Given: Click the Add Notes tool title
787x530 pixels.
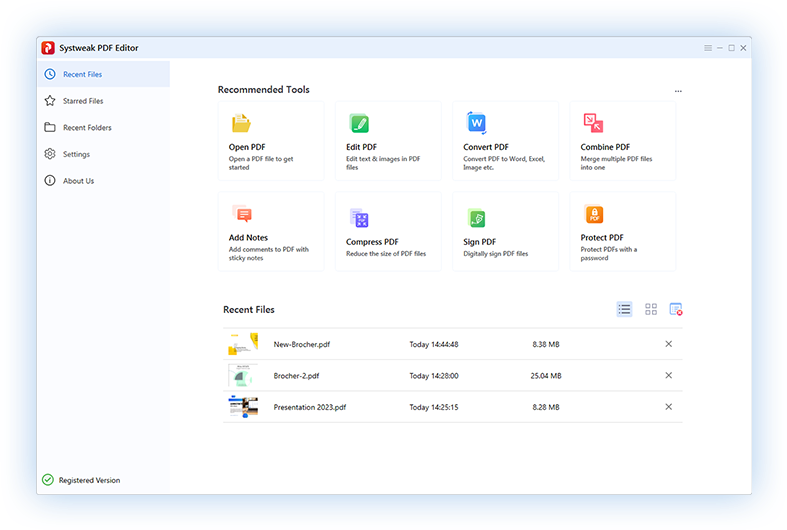Looking at the screenshot, I should coord(248,237).
